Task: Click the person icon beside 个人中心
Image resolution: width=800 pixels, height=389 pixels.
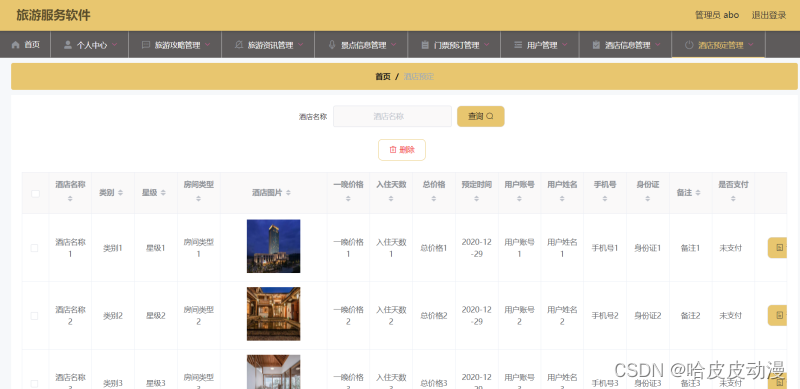Action: coord(68,45)
